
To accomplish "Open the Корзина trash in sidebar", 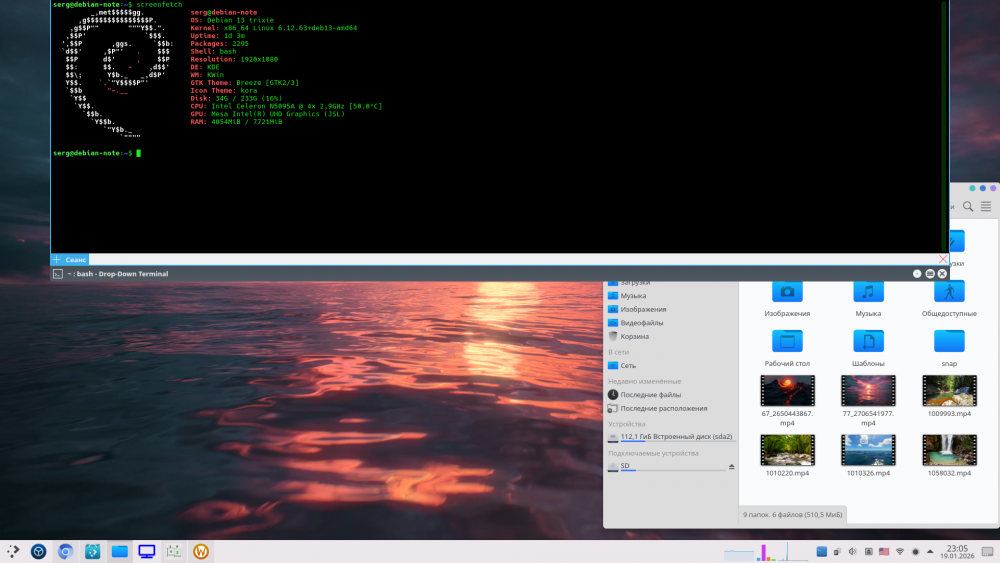I will click(634, 337).
